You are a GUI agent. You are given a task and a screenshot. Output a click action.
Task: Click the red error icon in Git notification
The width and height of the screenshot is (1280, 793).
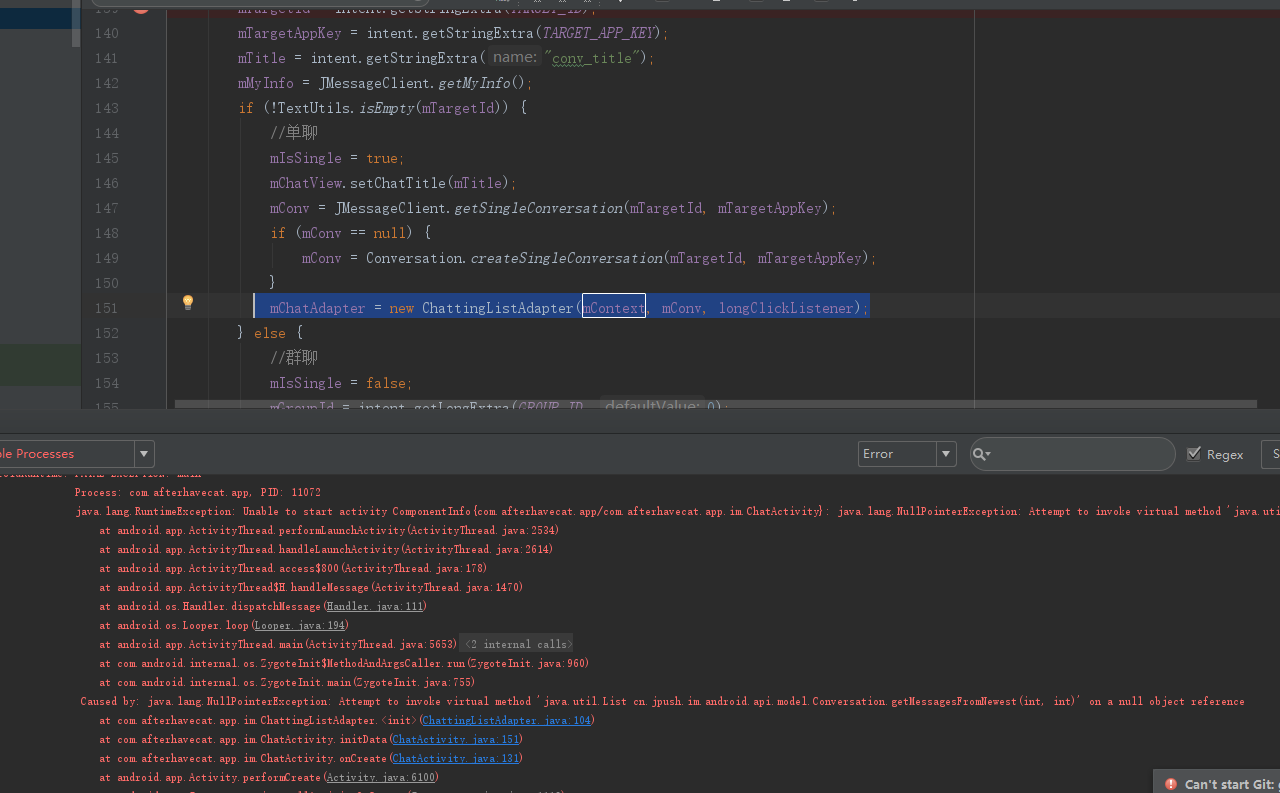pyautogui.click(x=1171, y=784)
